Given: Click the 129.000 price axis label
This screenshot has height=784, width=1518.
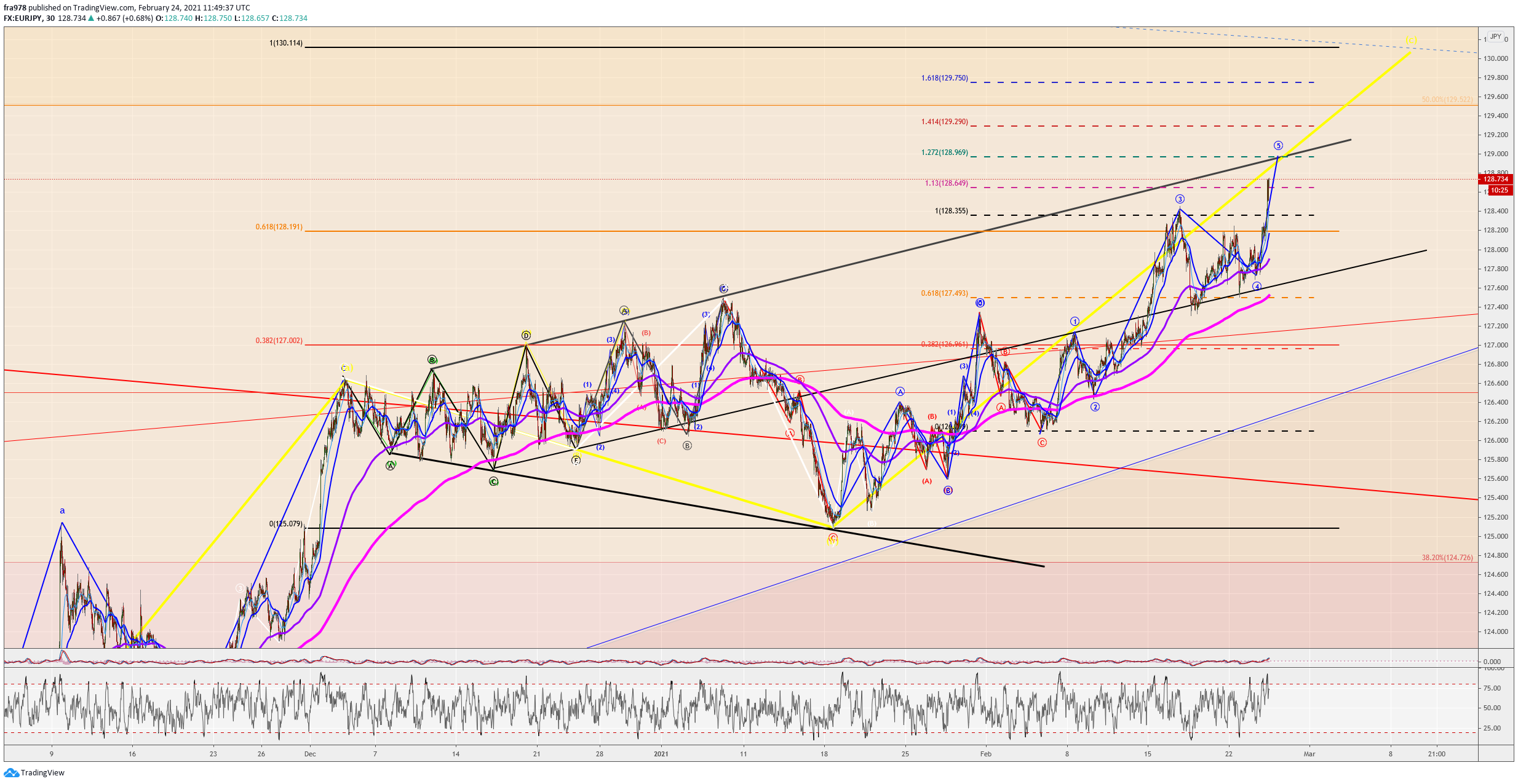Looking at the screenshot, I should coord(1496,154).
